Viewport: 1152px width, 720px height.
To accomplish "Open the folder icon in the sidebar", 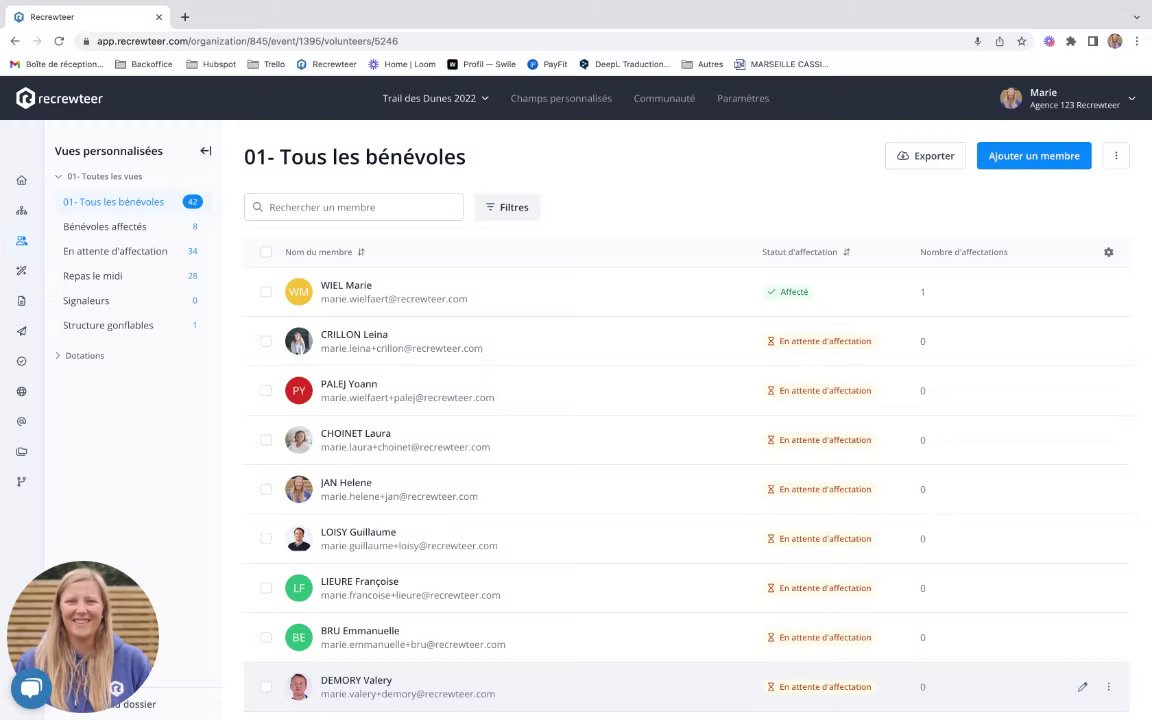I will point(21,452).
